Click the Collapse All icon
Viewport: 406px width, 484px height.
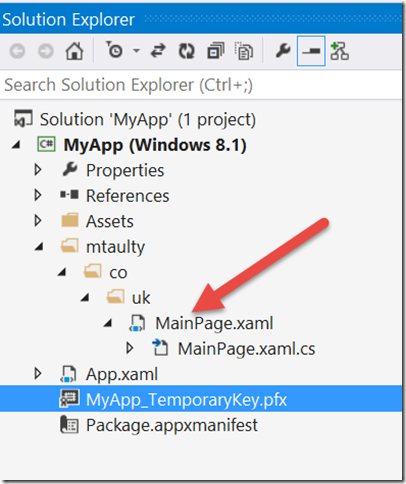pos(215,51)
